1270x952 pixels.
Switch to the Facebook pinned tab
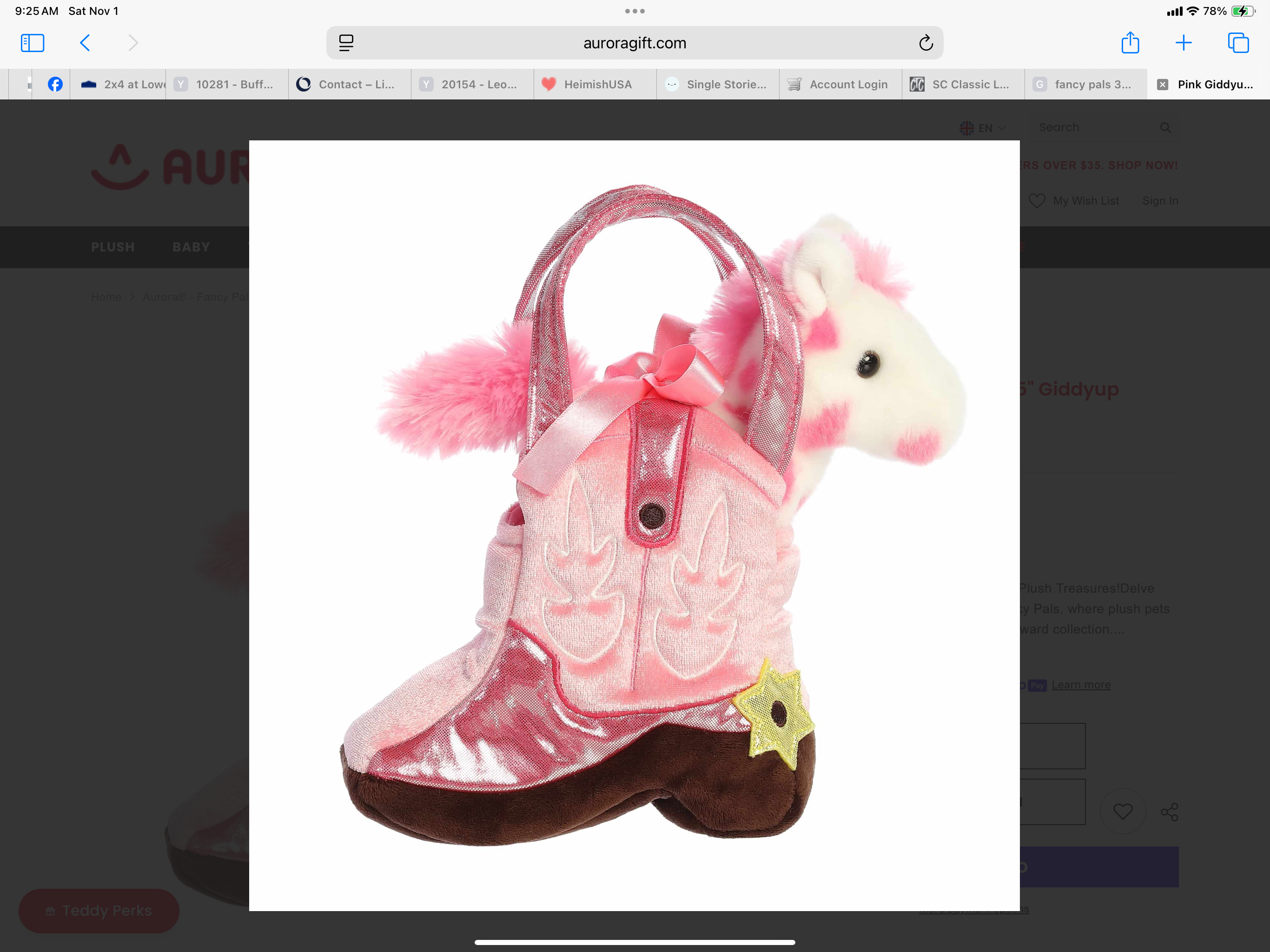coord(55,85)
